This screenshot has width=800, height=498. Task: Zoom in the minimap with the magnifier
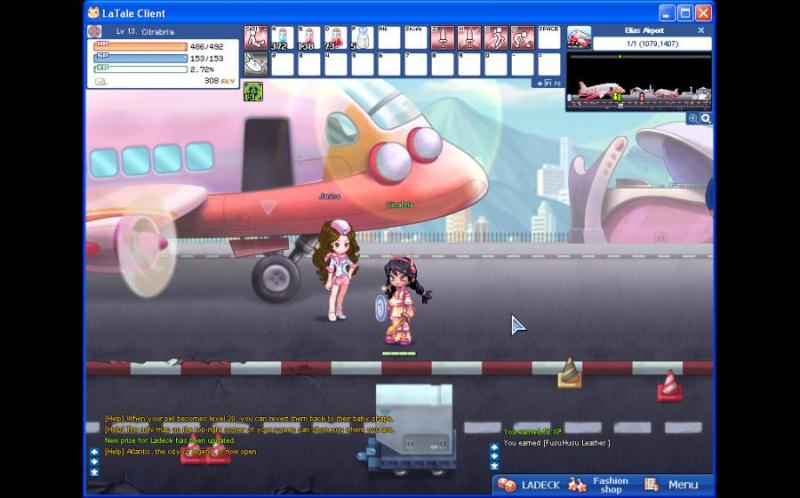[706, 118]
